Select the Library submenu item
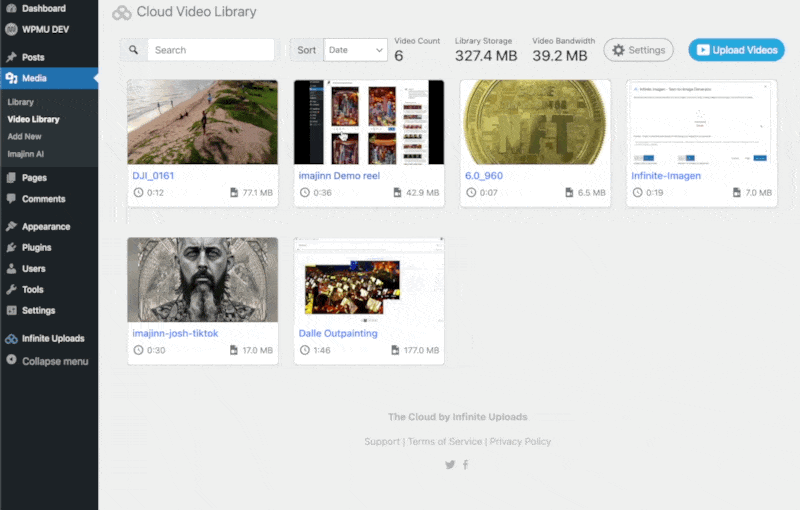Screen dimensions: 800x510 point(20,102)
